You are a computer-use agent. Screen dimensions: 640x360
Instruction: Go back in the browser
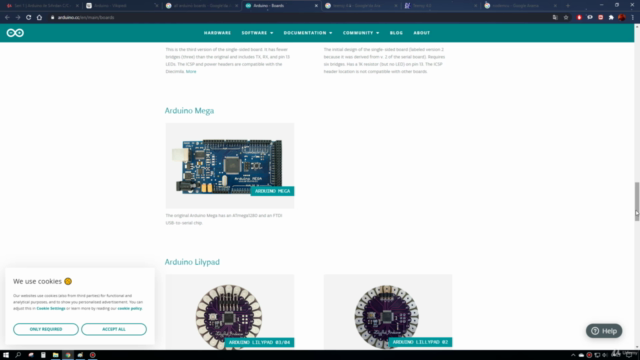[7, 18]
